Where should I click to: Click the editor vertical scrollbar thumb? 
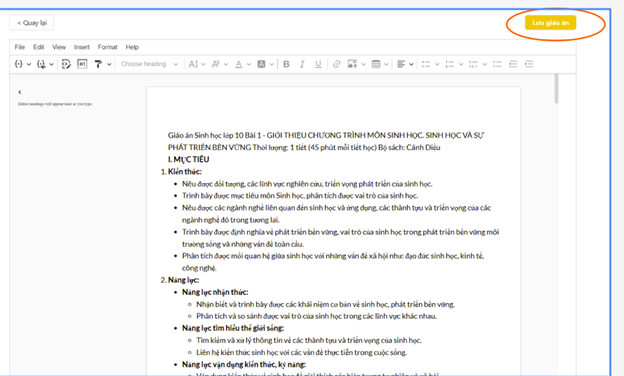click(x=556, y=89)
